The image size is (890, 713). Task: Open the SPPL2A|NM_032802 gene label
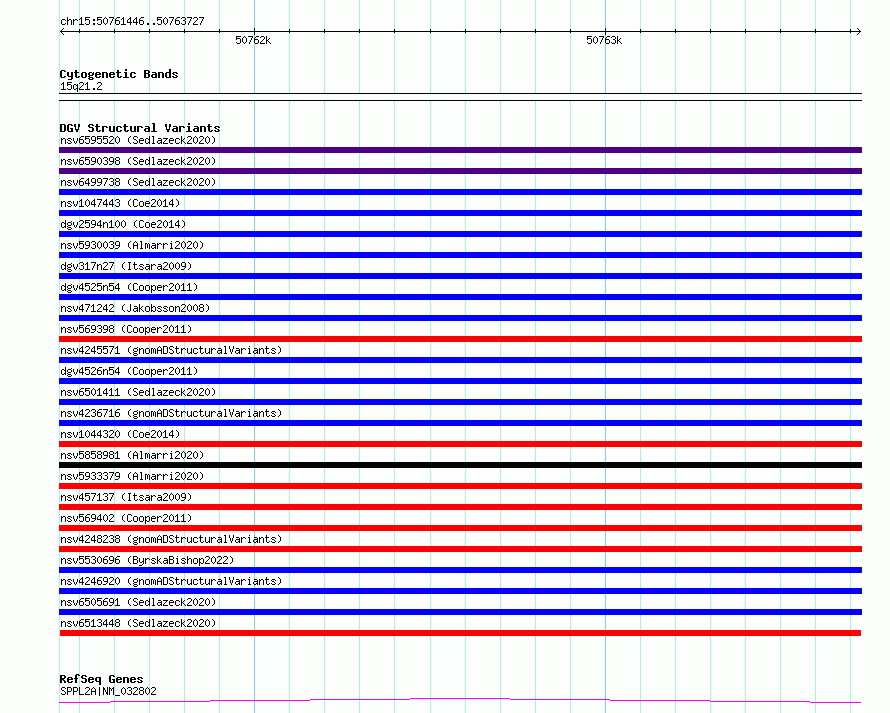(108, 691)
